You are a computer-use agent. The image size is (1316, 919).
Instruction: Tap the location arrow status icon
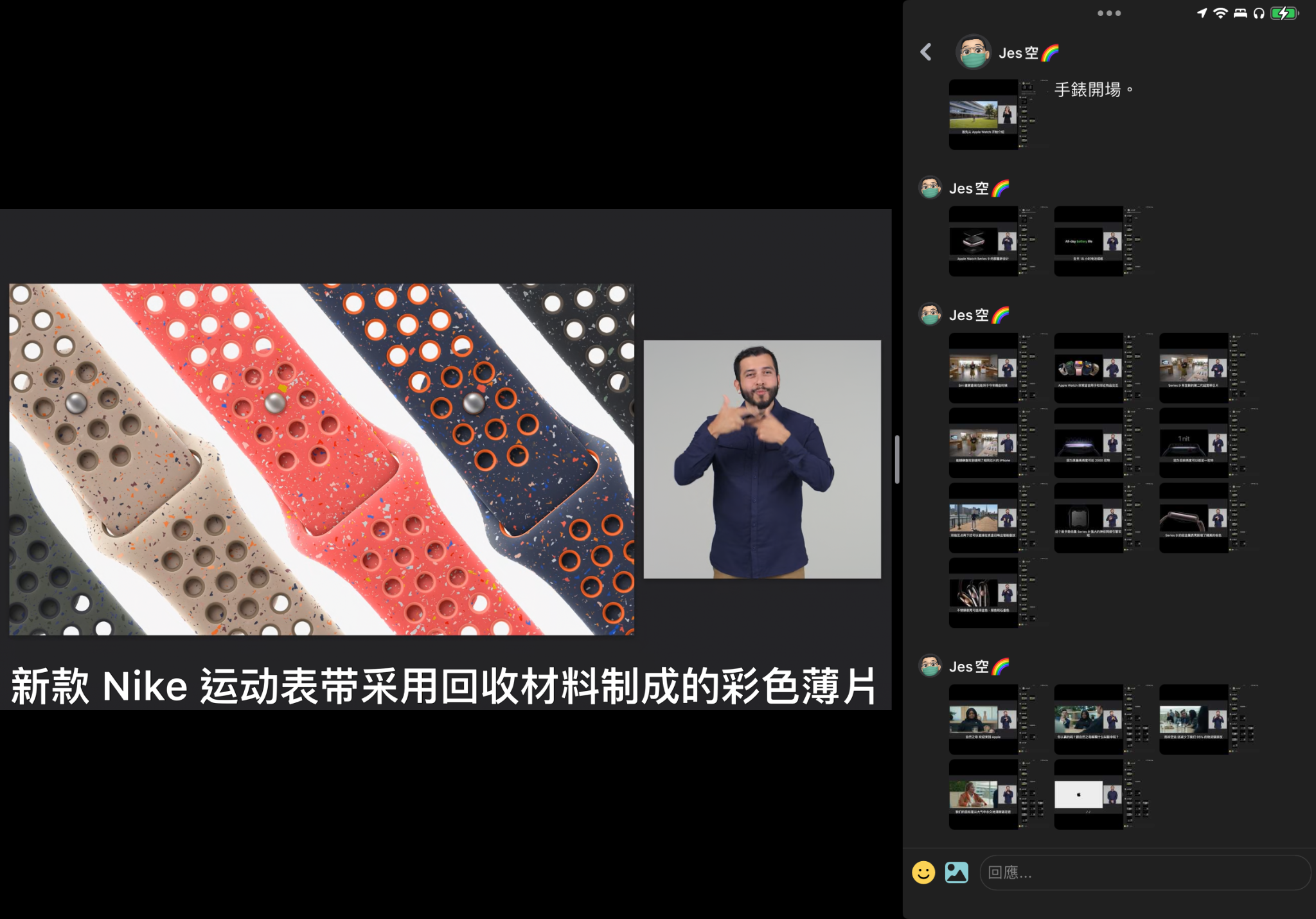1202,13
